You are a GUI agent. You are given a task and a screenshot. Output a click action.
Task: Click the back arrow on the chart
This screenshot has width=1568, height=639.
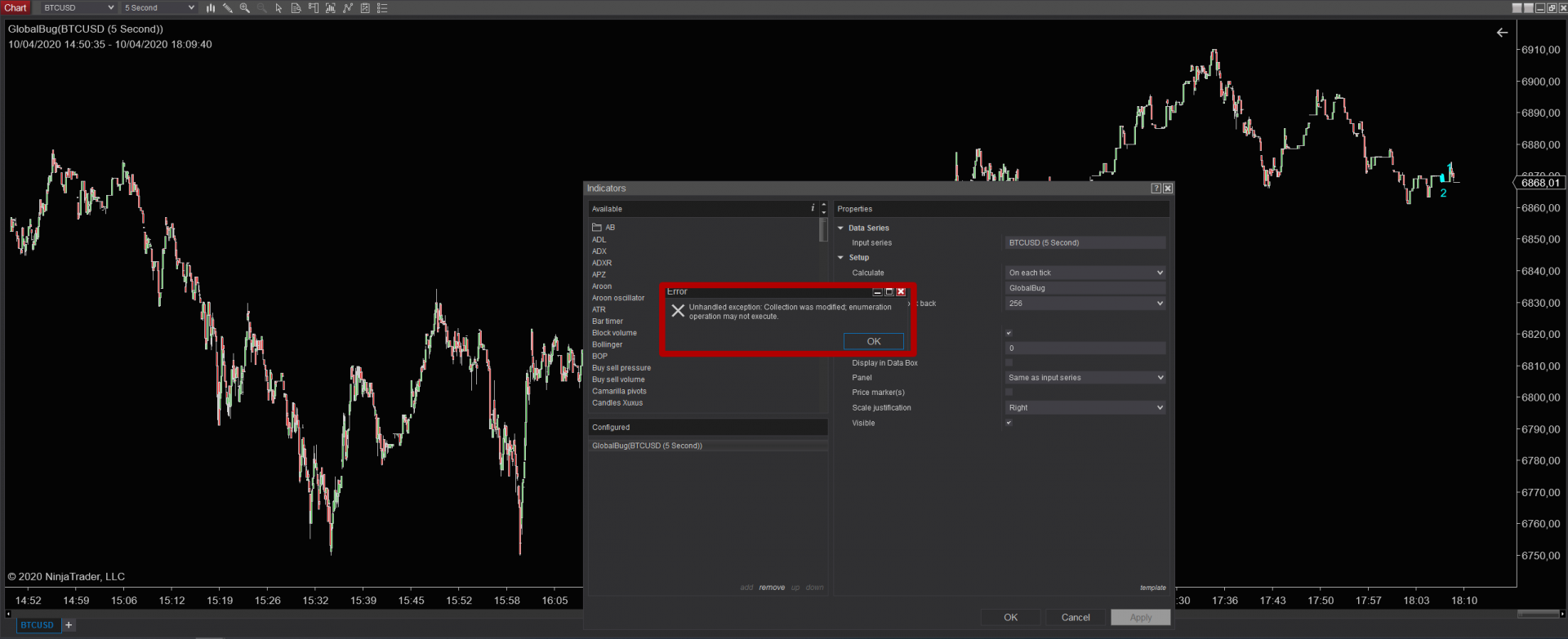pos(1502,33)
